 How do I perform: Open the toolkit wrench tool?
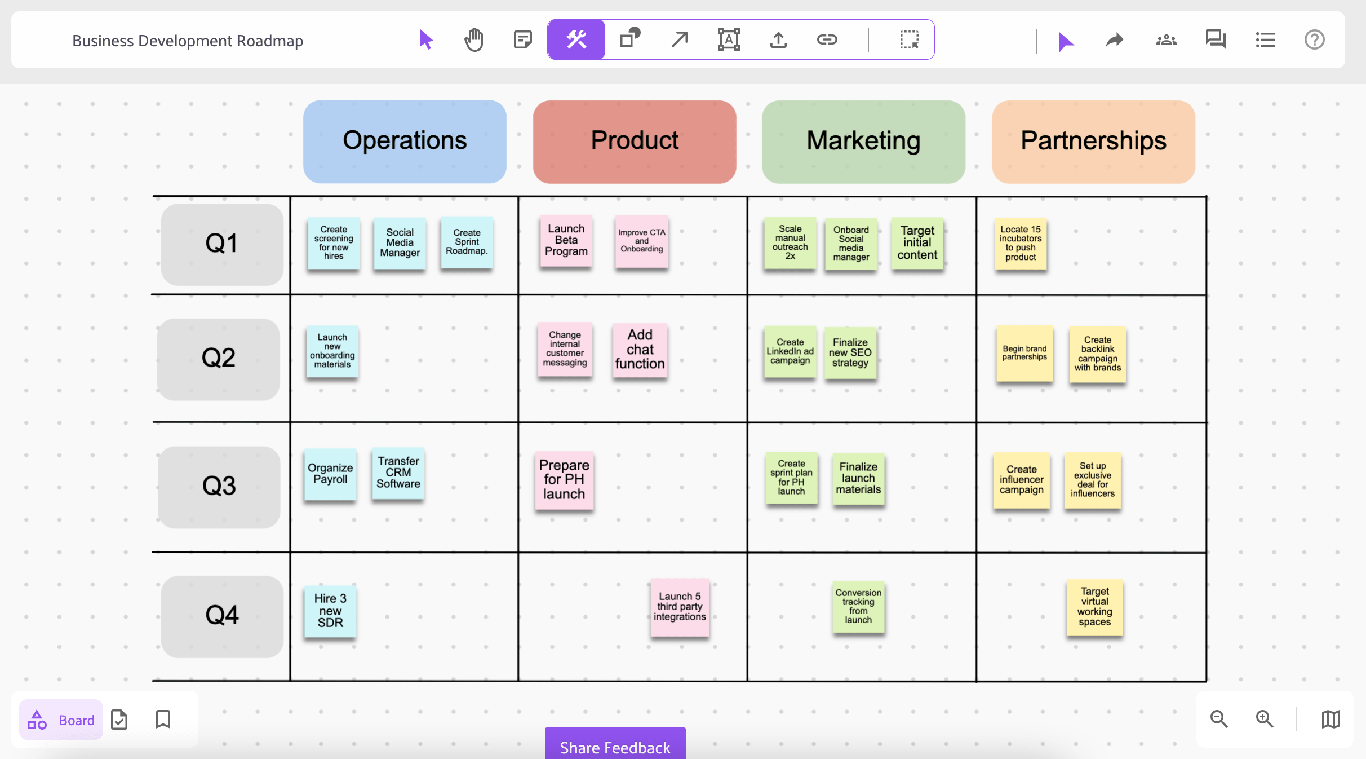click(576, 39)
